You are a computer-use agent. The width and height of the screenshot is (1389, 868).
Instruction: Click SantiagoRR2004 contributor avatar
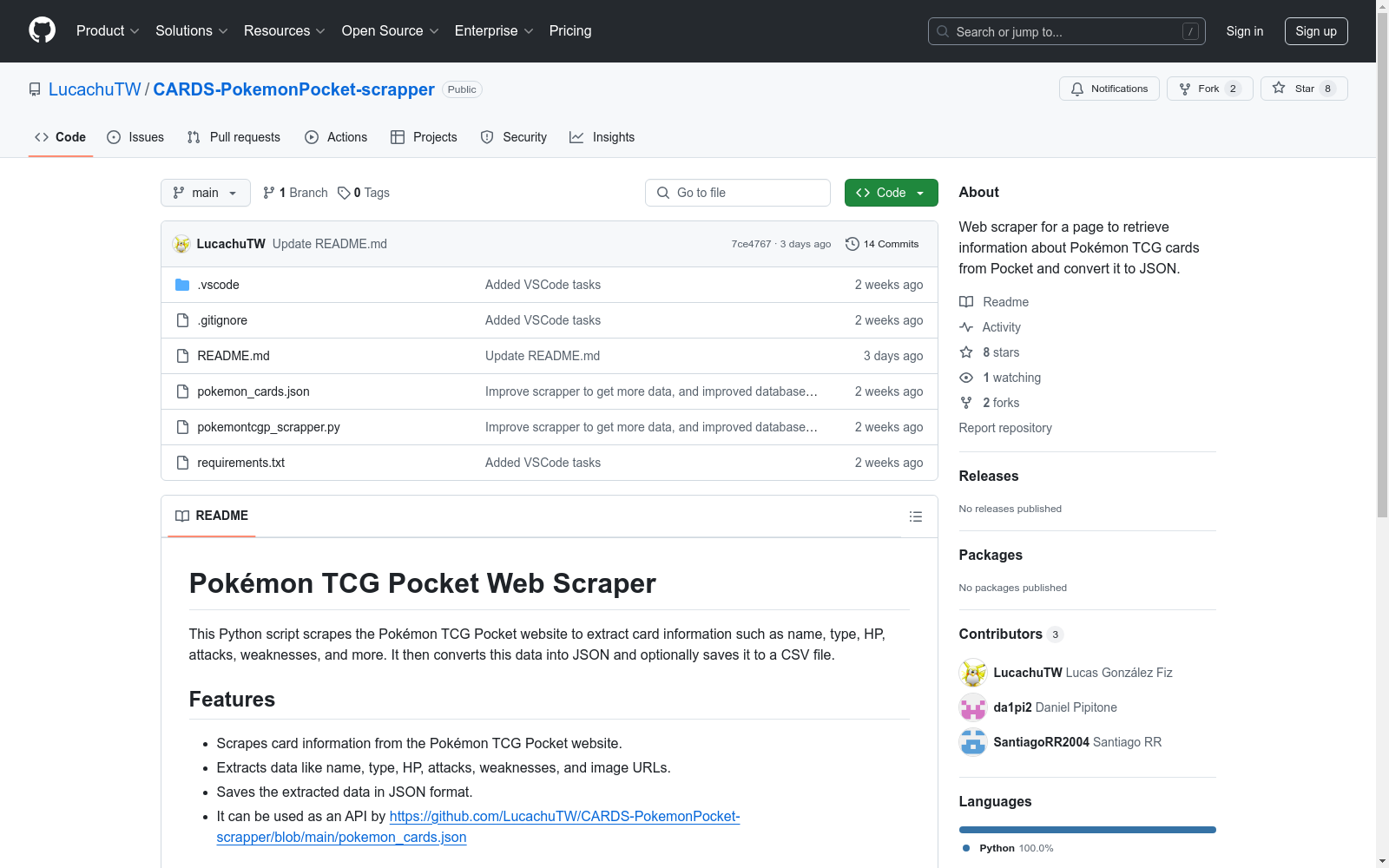point(973,742)
